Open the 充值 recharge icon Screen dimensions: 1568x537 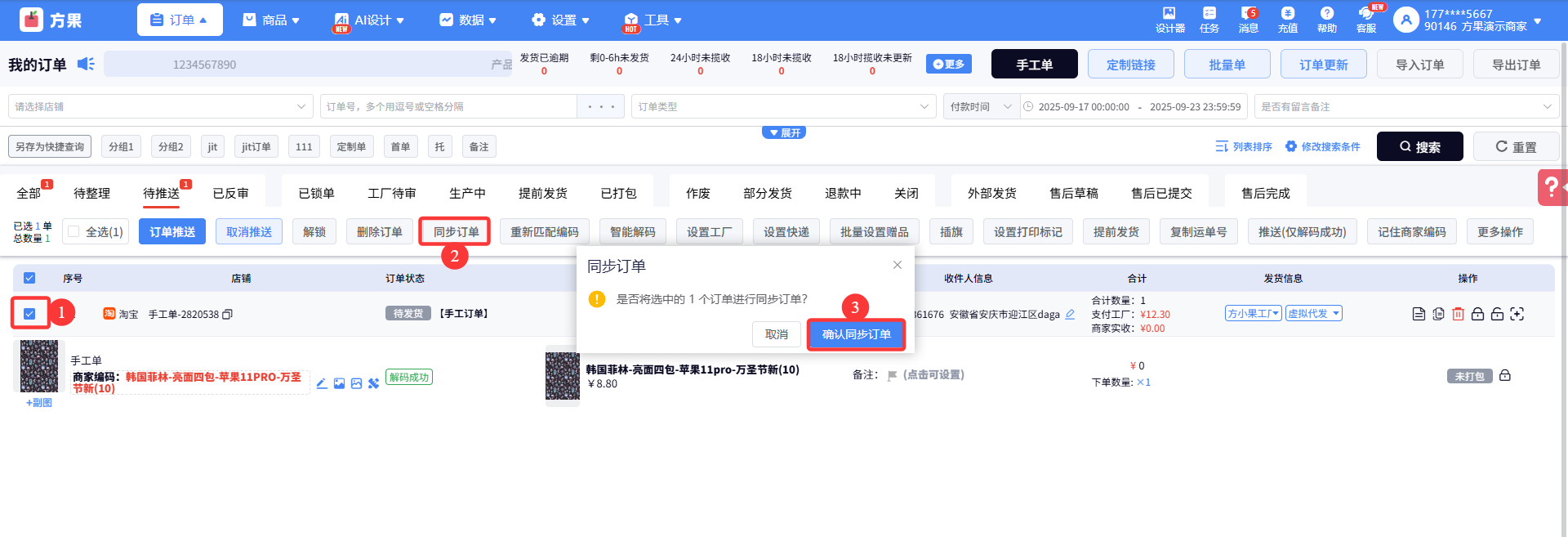click(1287, 20)
